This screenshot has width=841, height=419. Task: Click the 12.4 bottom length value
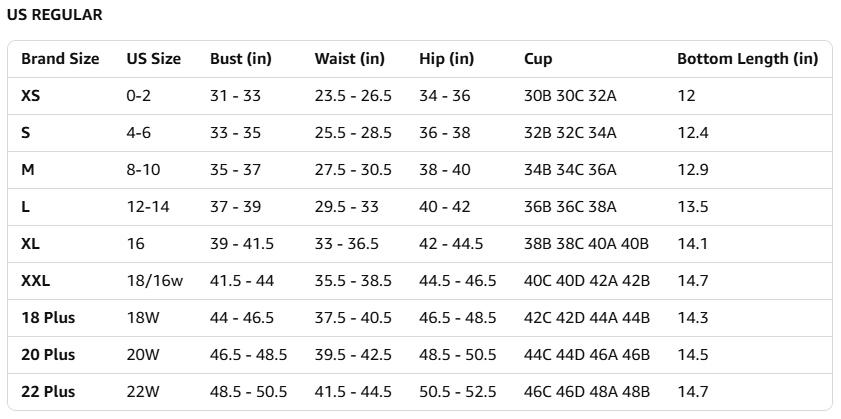click(x=692, y=133)
